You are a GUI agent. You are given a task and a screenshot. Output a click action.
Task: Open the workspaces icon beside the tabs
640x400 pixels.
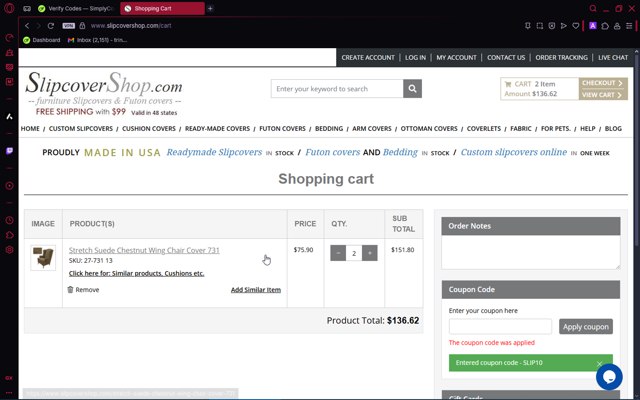[x=27, y=9]
